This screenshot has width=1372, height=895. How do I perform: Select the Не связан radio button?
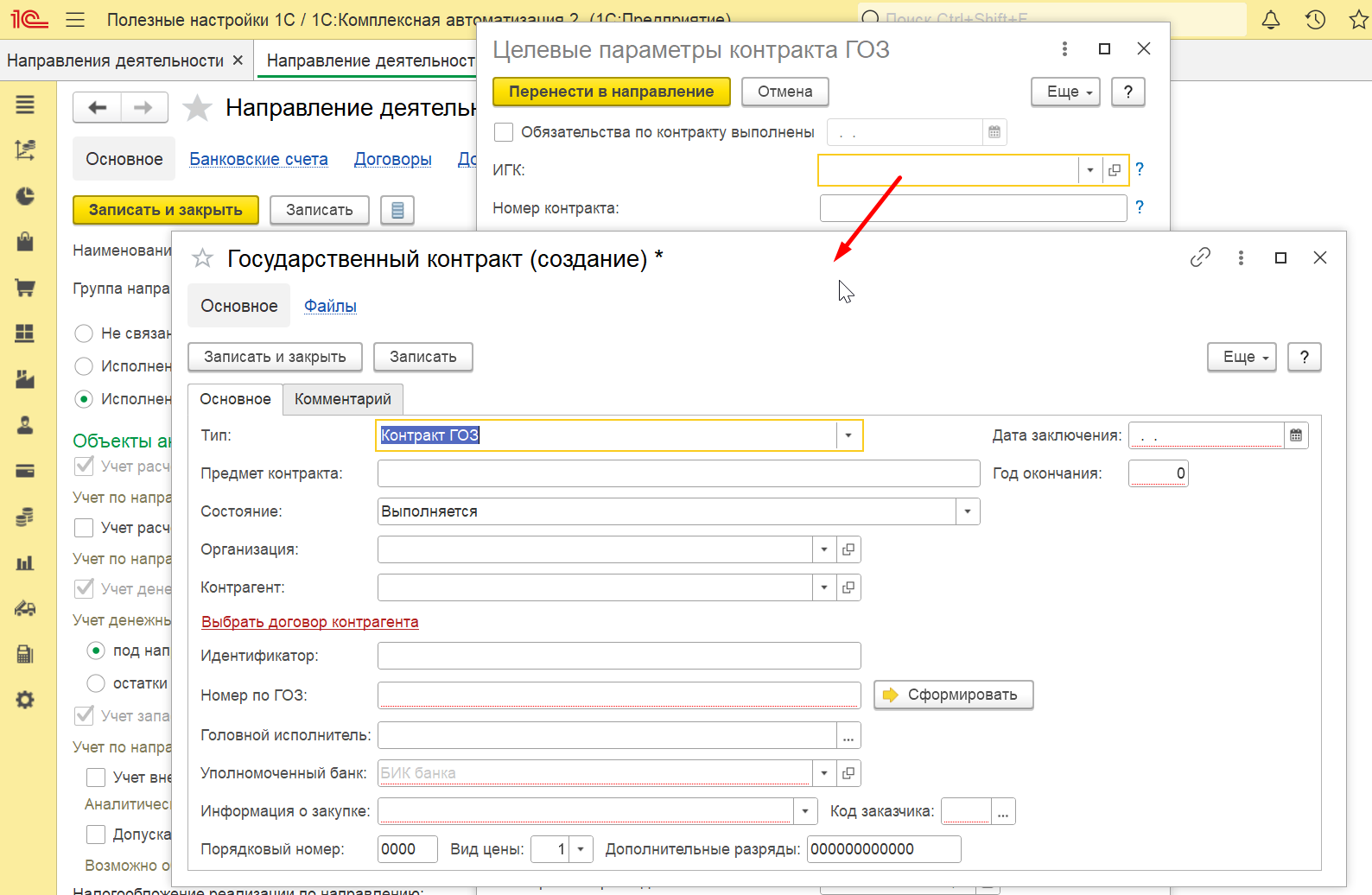(x=84, y=333)
